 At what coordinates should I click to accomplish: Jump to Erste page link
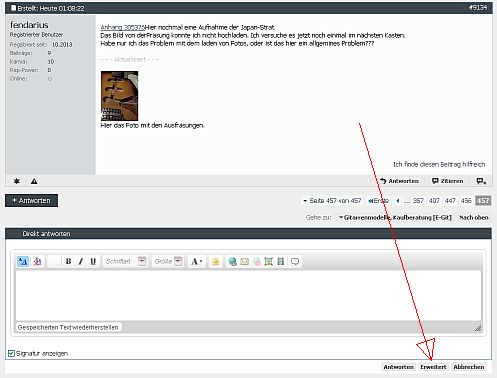tap(378, 201)
